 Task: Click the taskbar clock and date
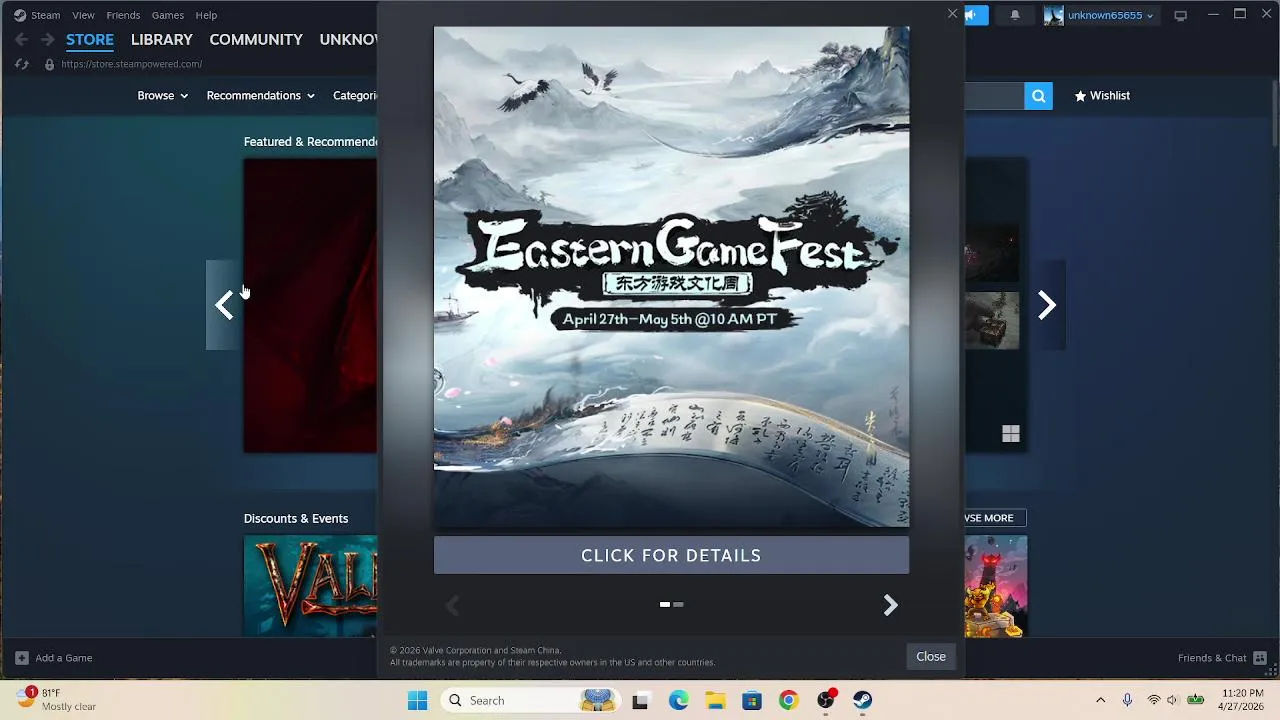tap(1243, 700)
